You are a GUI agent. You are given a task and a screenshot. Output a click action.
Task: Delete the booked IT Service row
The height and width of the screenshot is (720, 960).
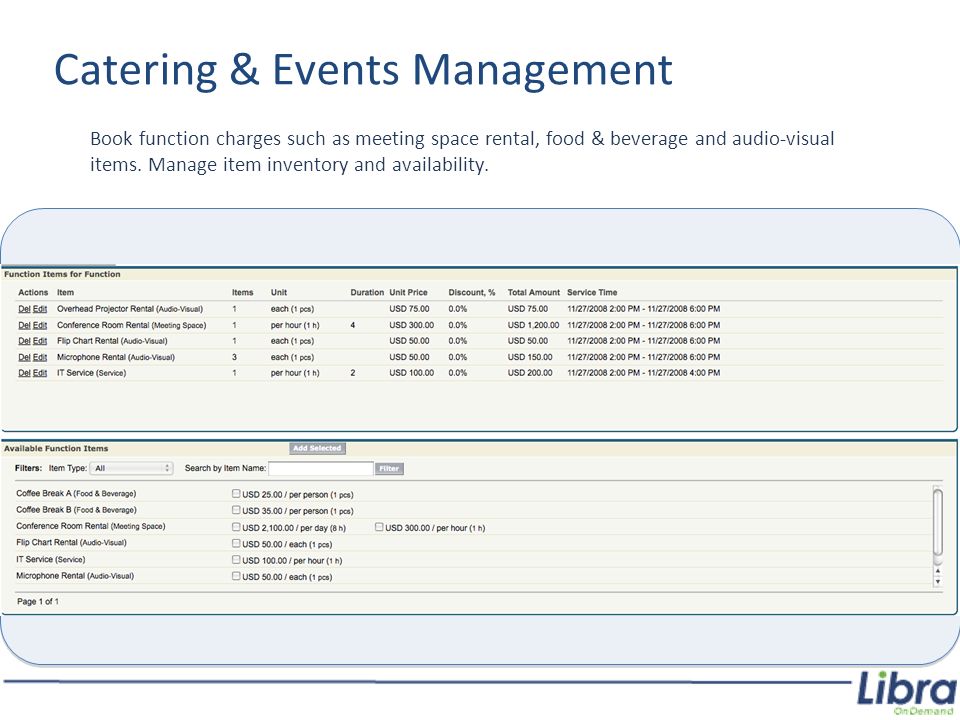(x=24, y=373)
